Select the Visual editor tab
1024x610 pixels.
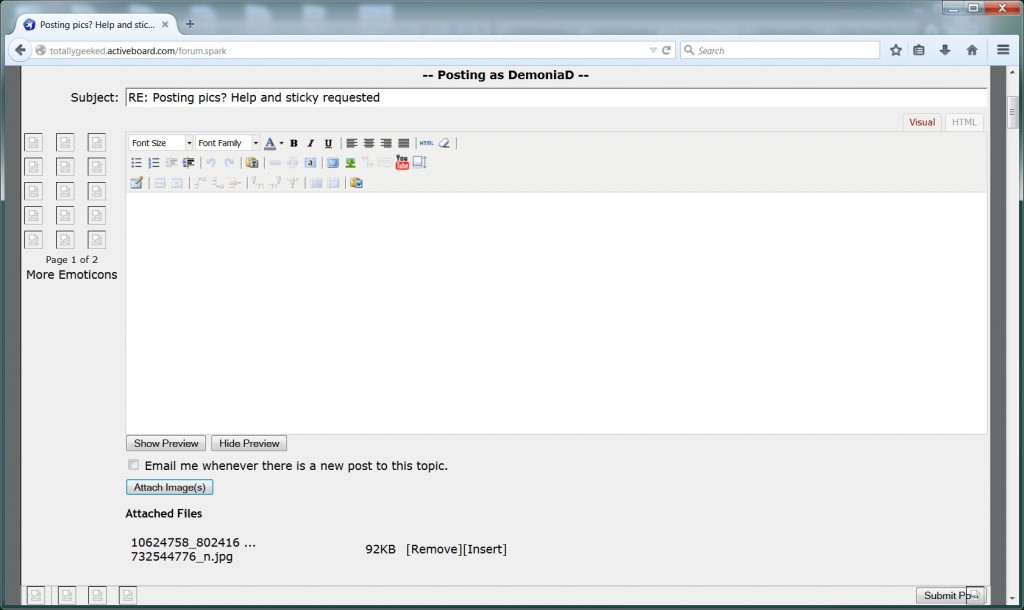tap(922, 122)
